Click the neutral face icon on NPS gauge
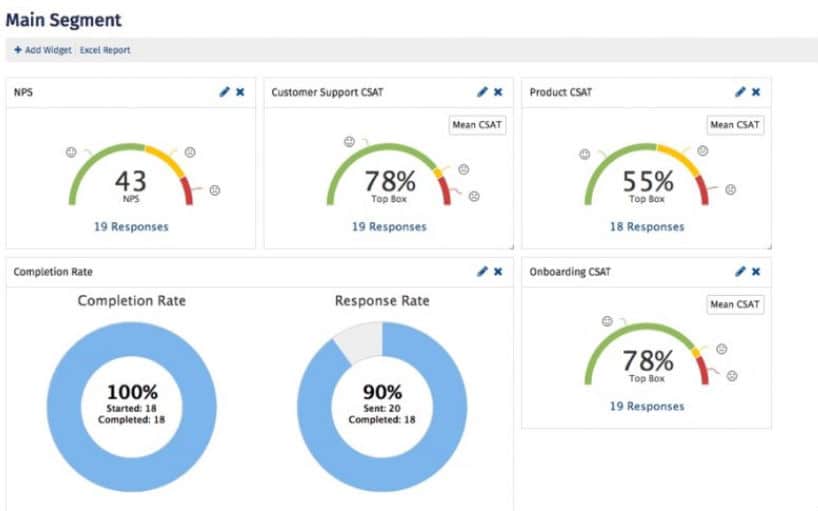The height and width of the screenshot is (511, 818). [190, 152]
